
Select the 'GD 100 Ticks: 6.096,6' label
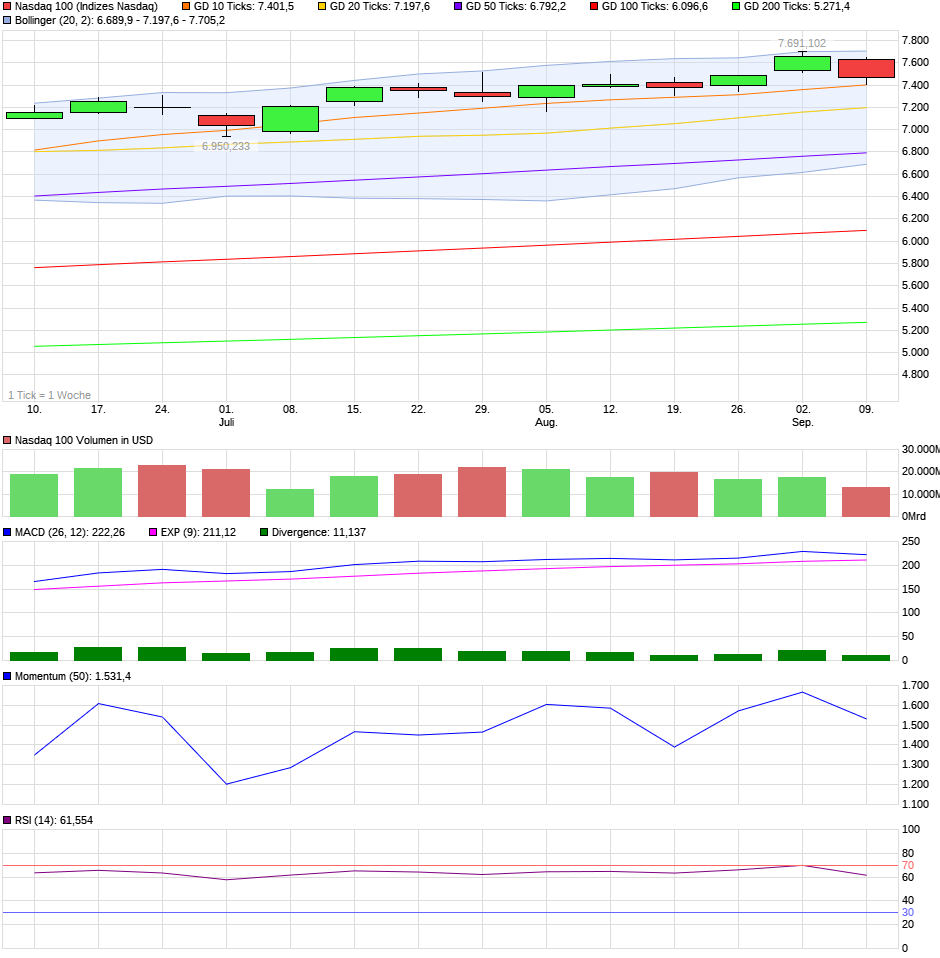[x=655, y=6]
